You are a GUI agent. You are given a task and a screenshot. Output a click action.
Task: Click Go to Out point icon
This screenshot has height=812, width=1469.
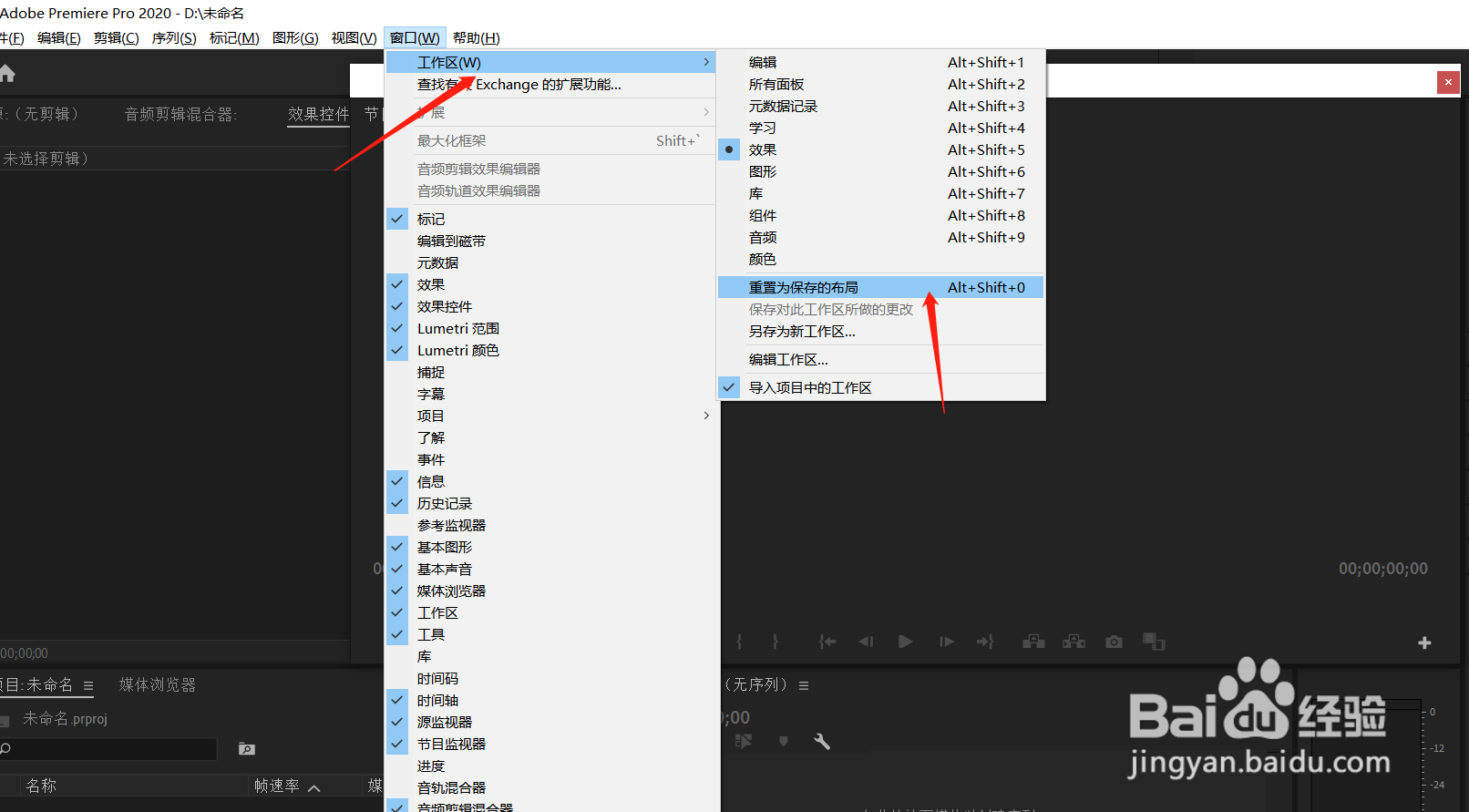tap(985, 642)
